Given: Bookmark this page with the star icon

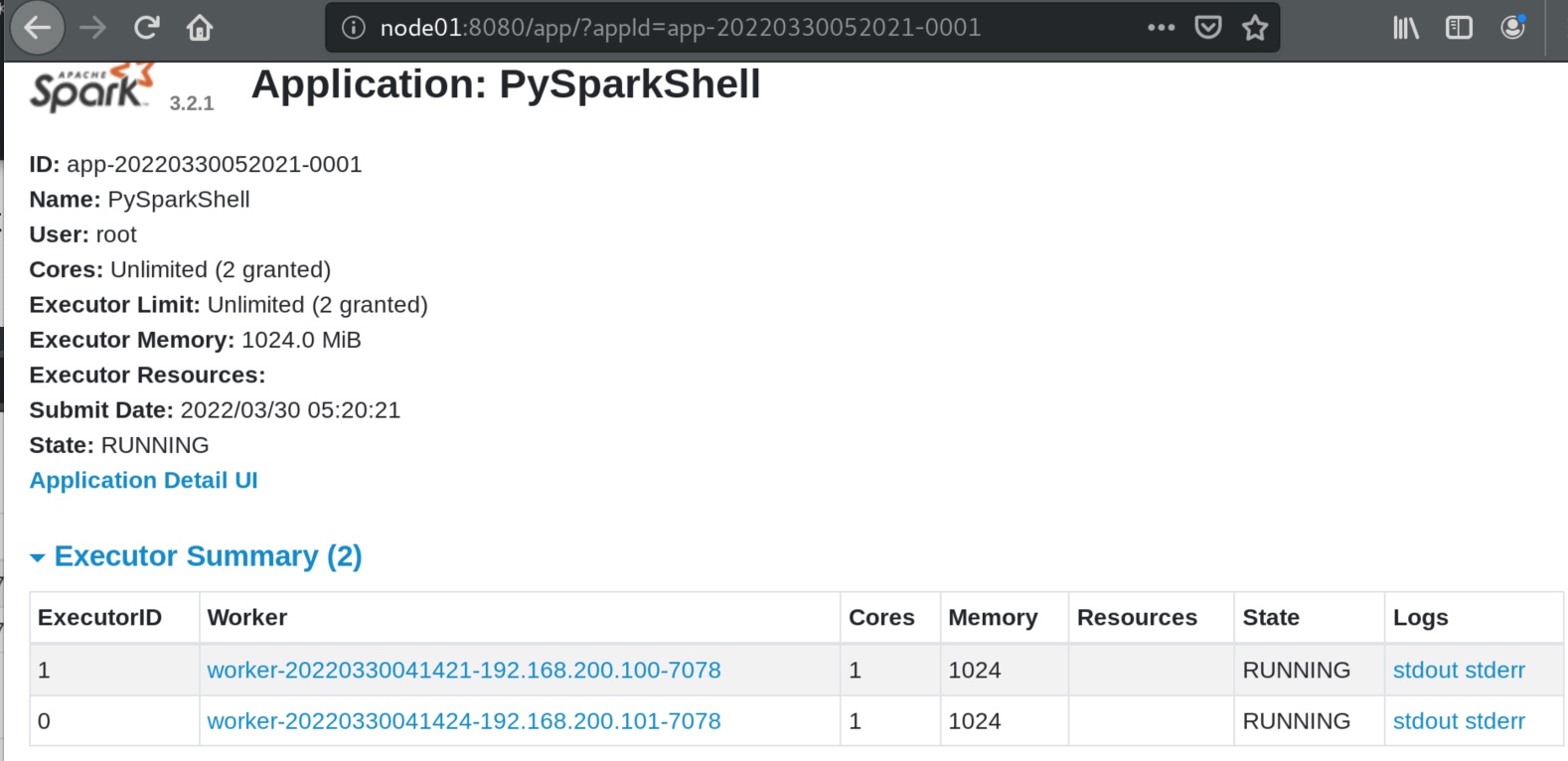Looking at the screenshot, I should [1255, 28].
